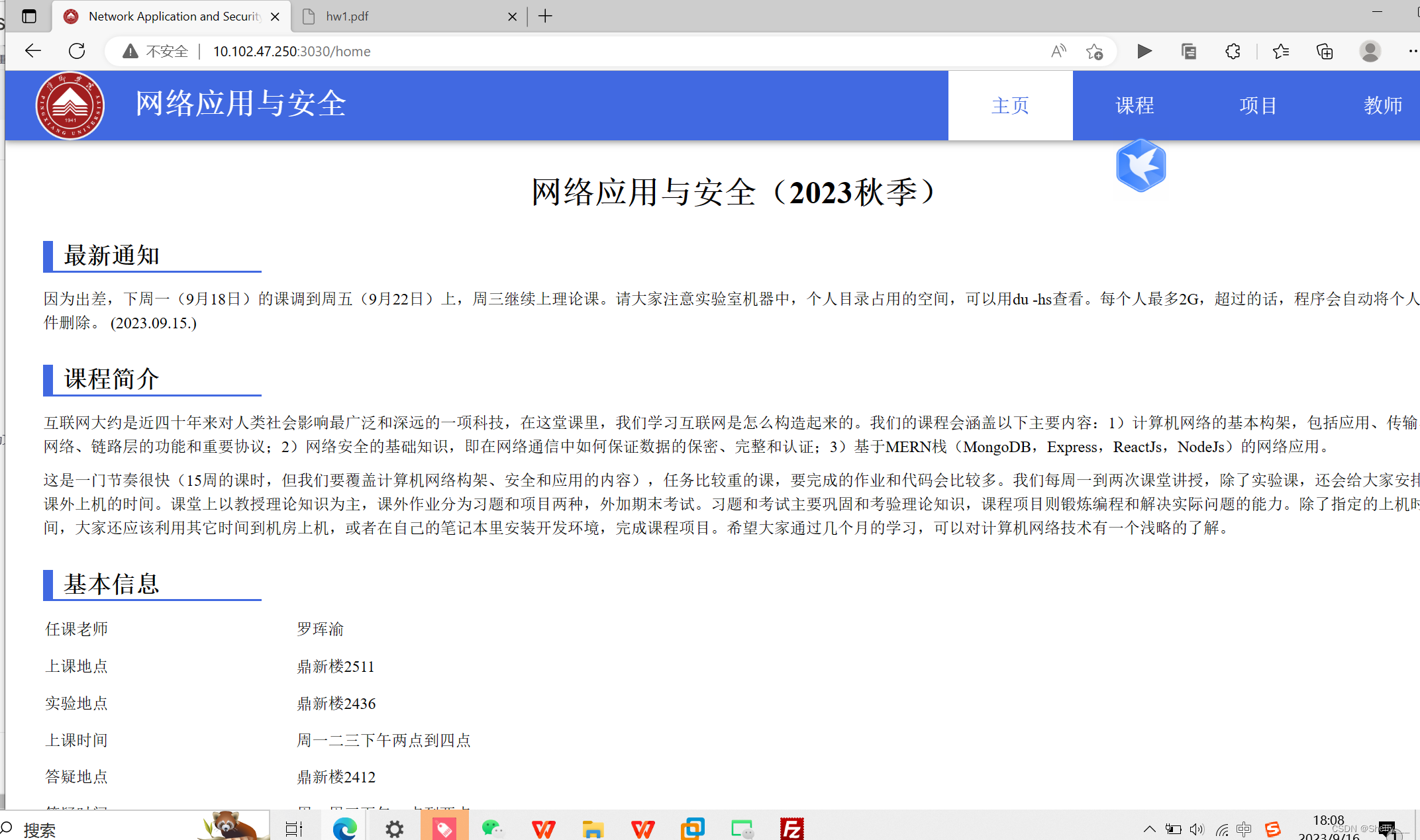
Task: Show hidden system tray icons chevron
Action: 1150,829
